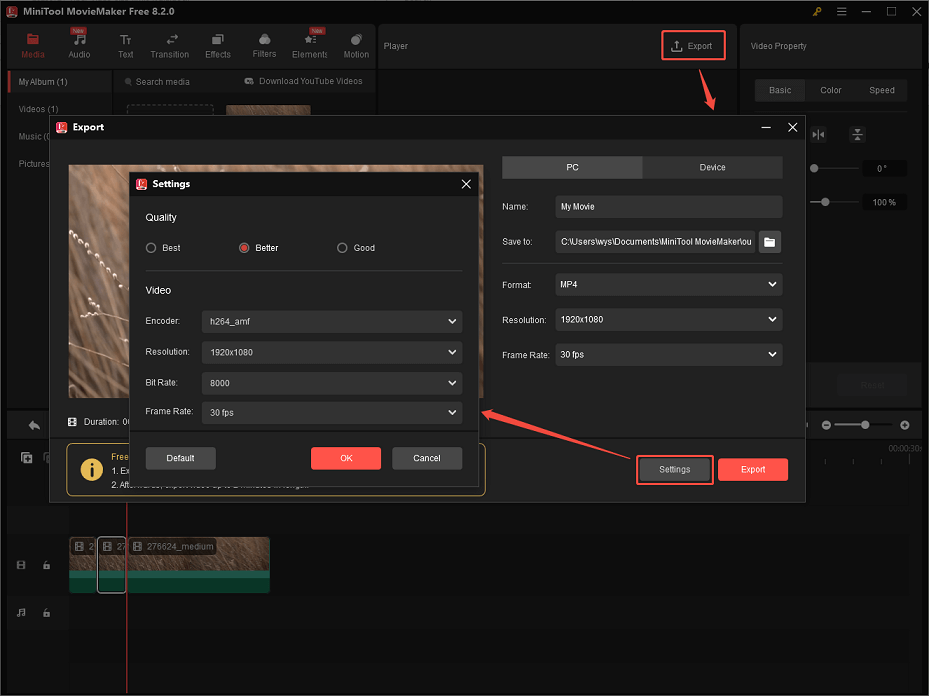
Task: Click the Export button in Player toolbar
Action: (693, 46)
